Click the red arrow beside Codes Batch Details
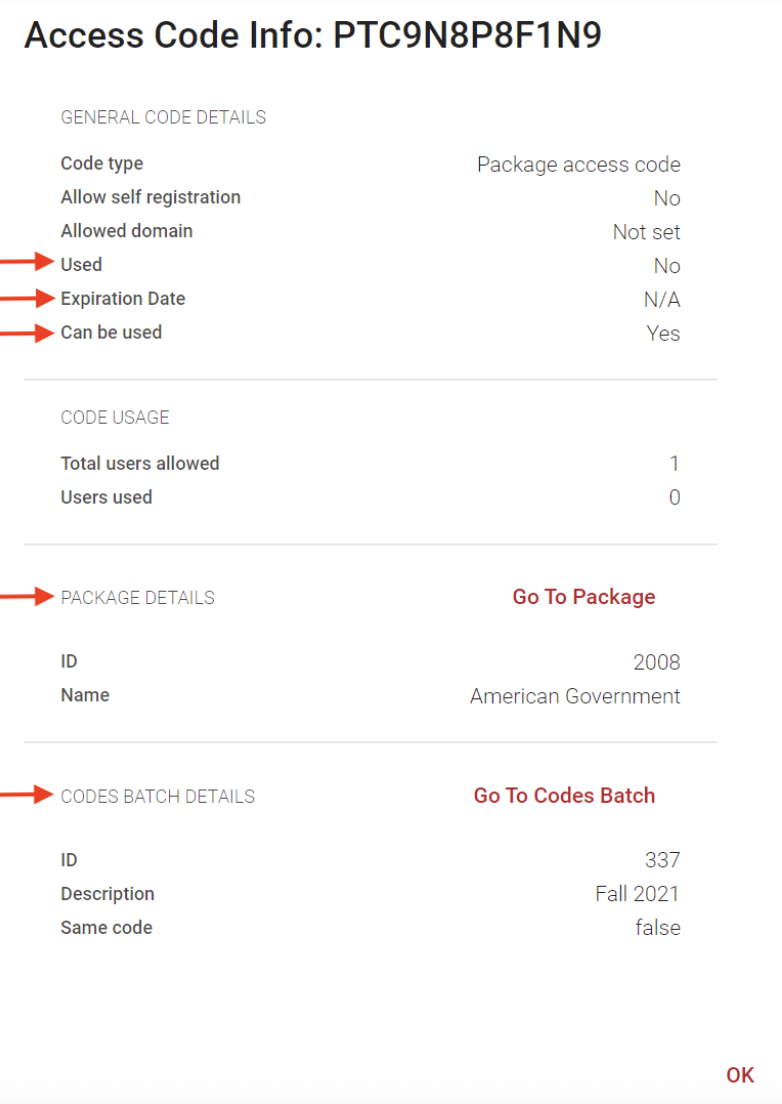This screenshot has width=782, height=1104. [27, 795]
